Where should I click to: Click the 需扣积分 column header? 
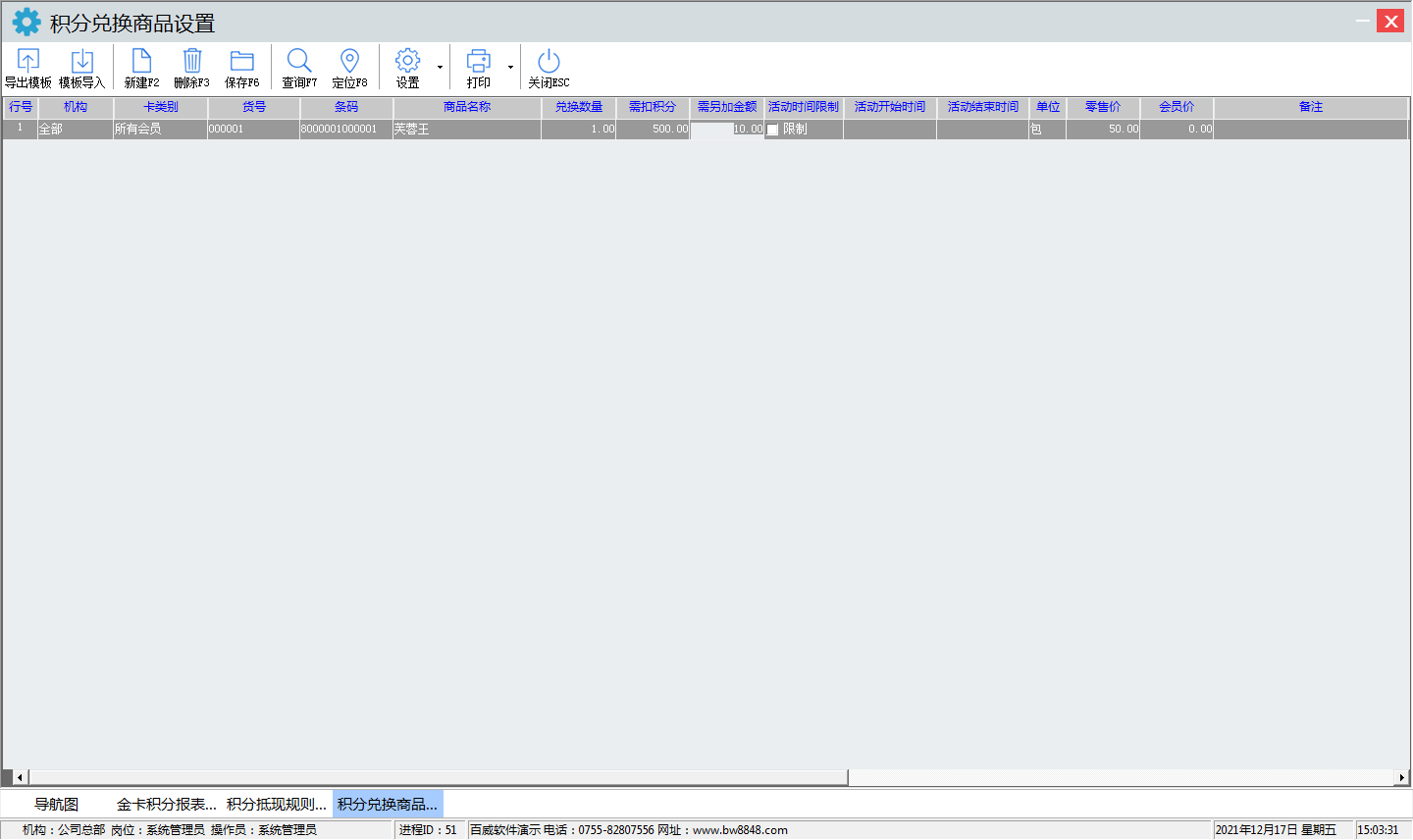pyautogui.click(x=653, y=107)
